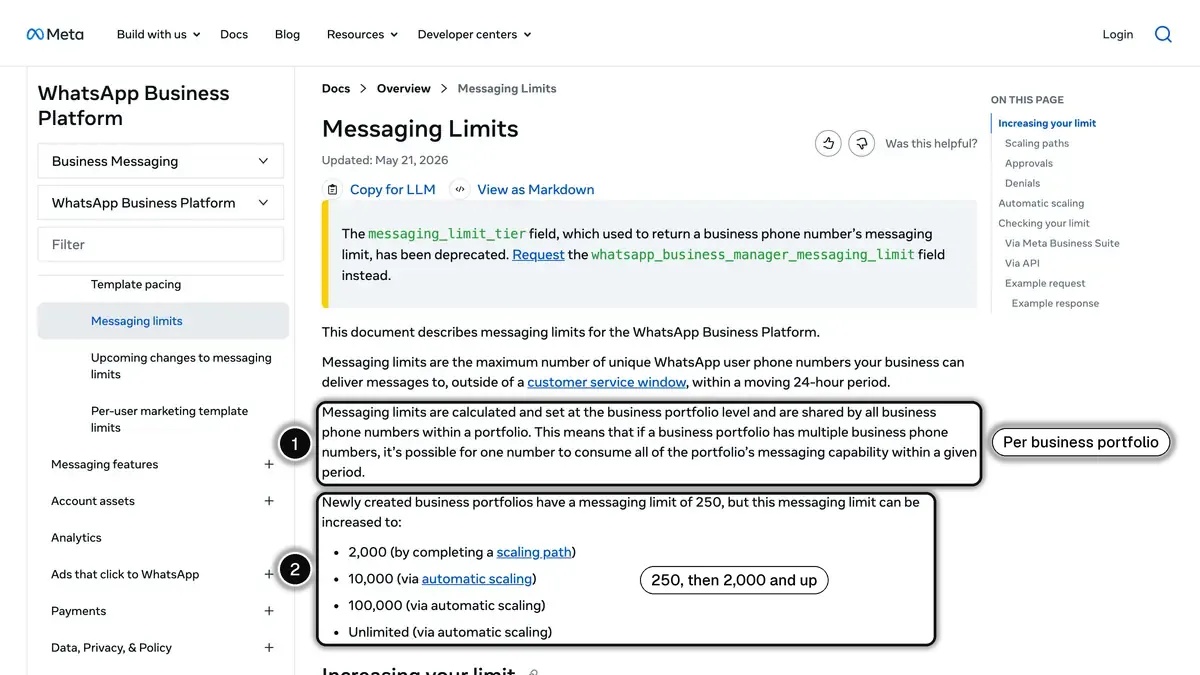Jump to Via API in outline

1023,263
